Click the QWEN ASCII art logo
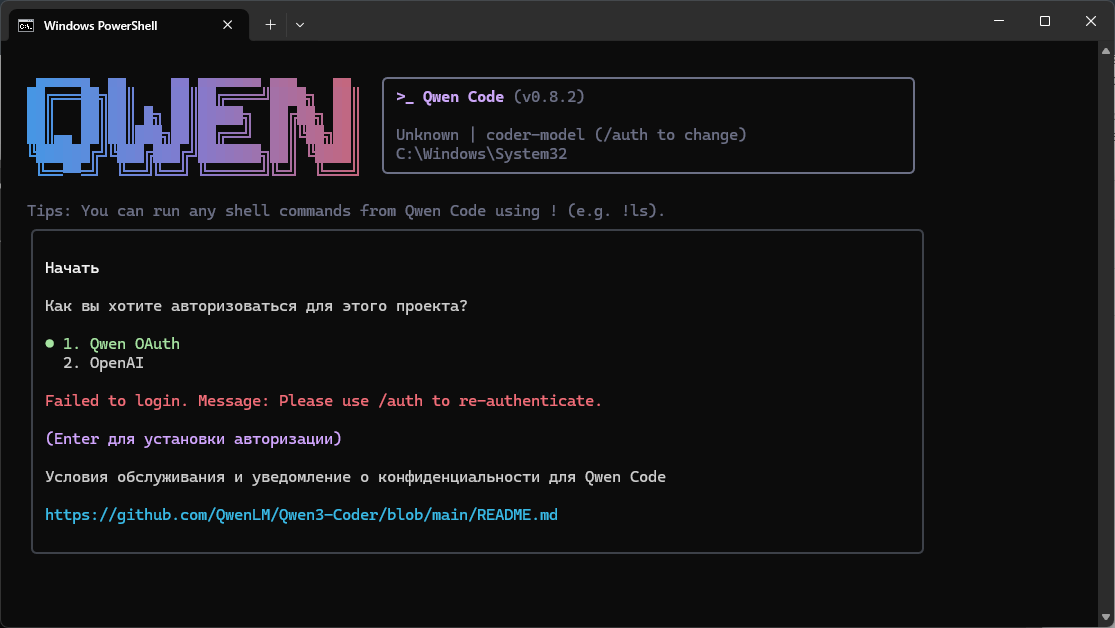This screenshot has height=628, width=1115. click(x=191, y=124)
